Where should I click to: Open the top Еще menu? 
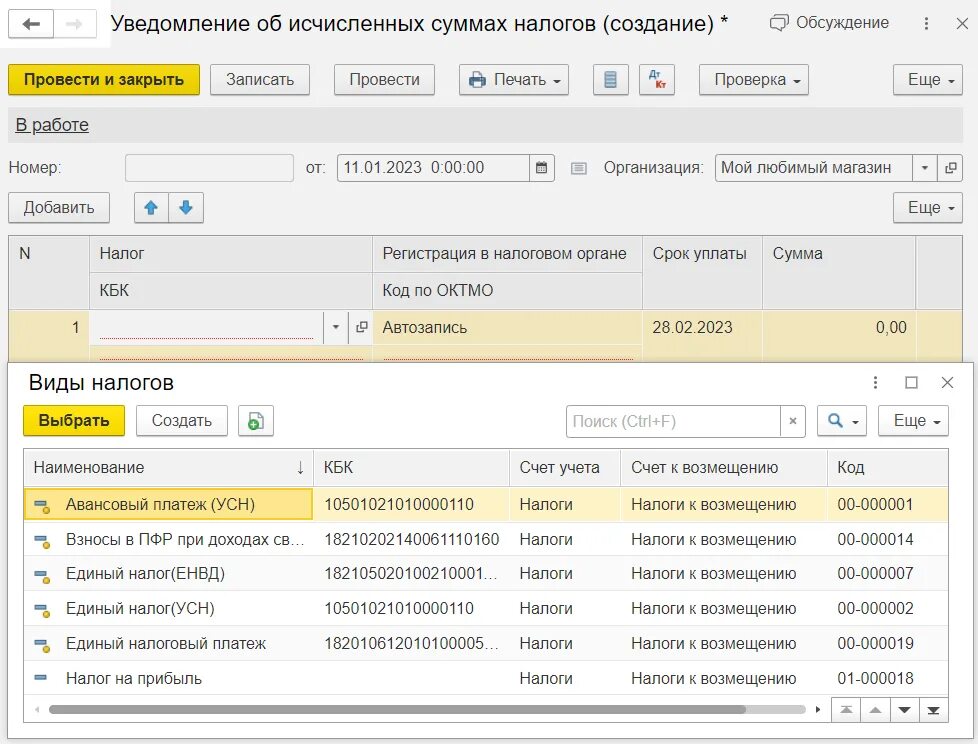point(928,80)
